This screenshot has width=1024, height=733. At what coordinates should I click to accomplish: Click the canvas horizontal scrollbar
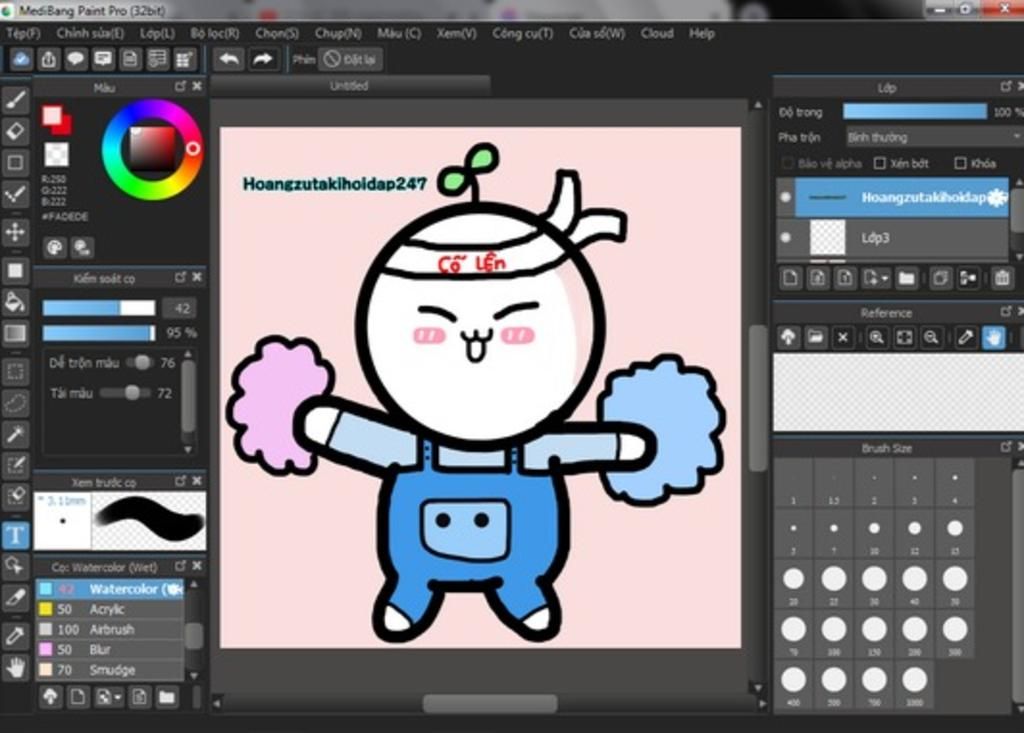[490, 704]
